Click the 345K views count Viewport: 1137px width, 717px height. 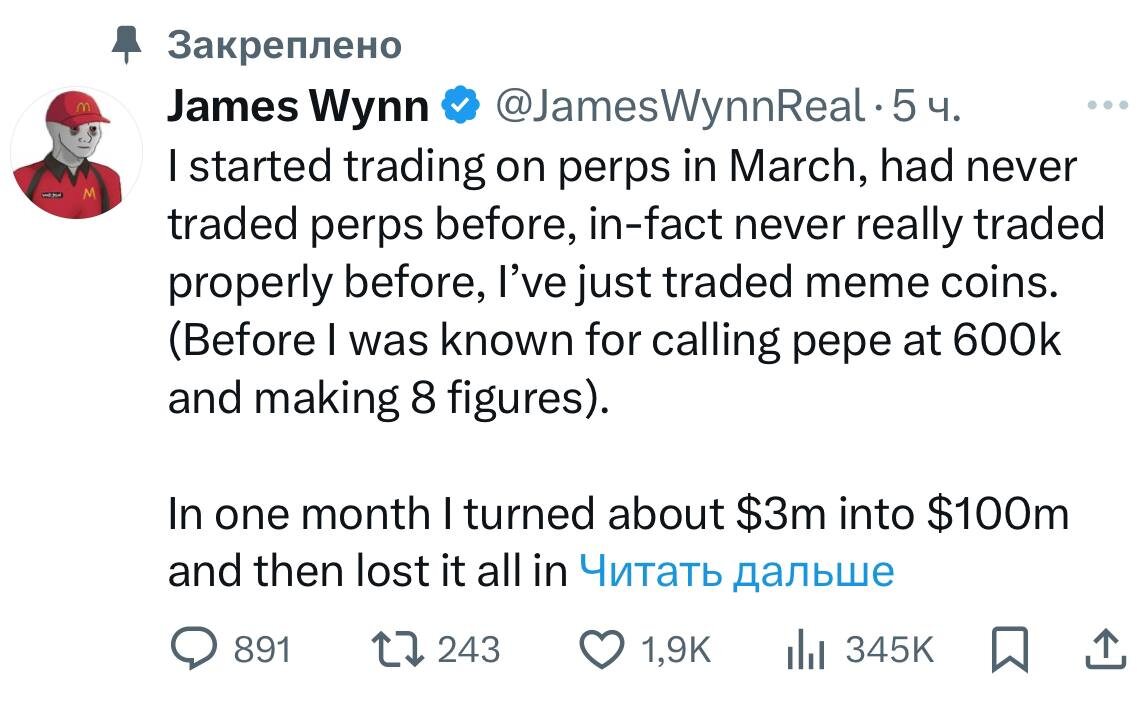click(889, 651)
